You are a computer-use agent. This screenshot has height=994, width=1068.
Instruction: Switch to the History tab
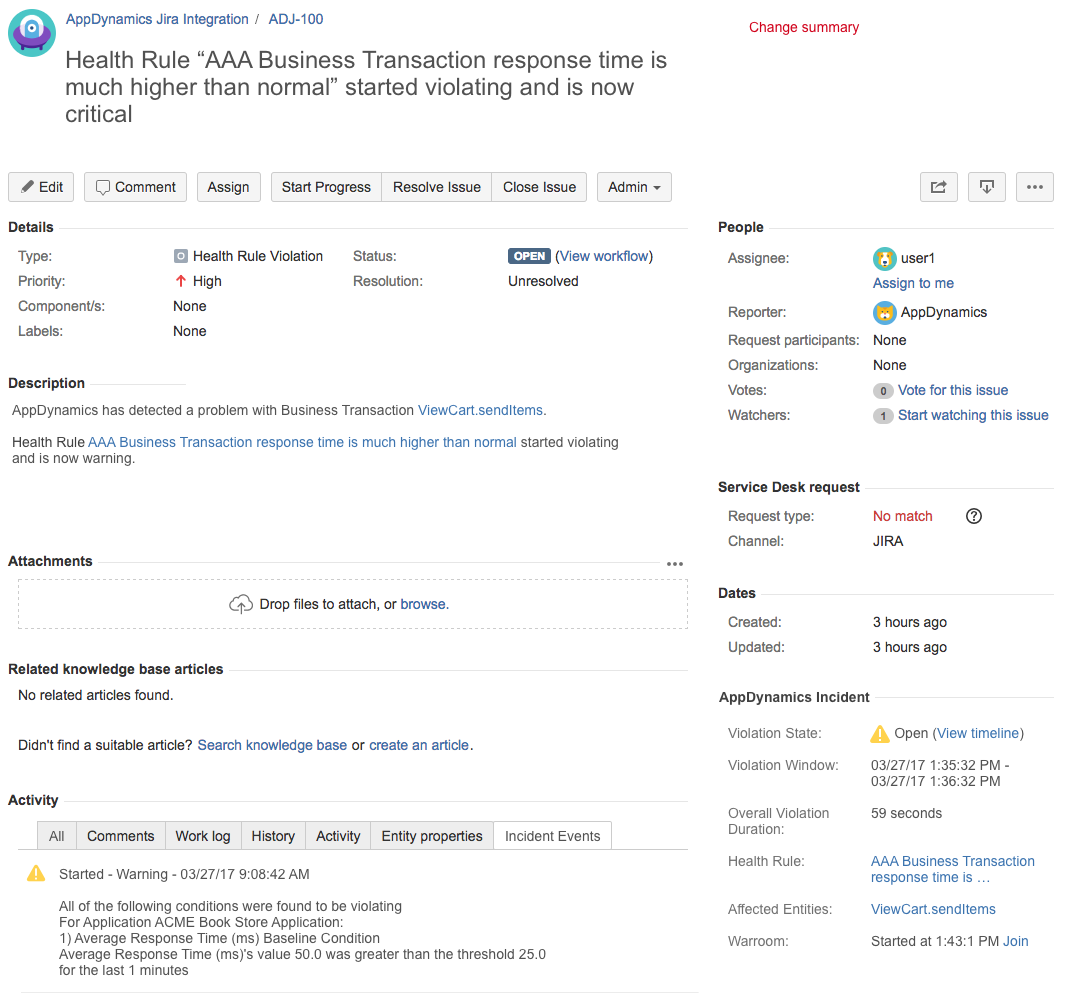(273, 836)
